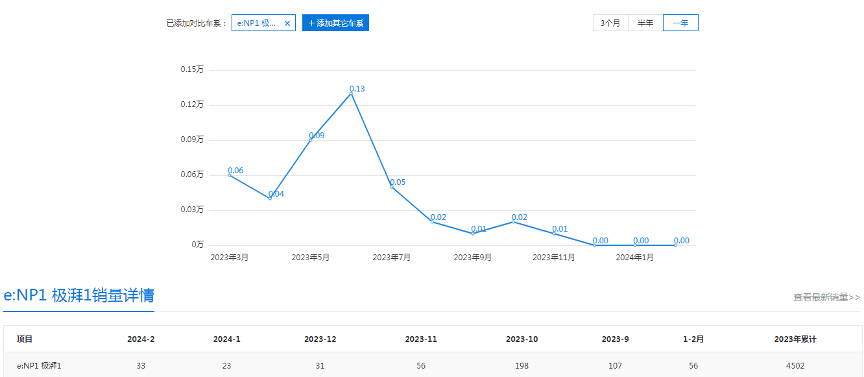Click the 4502 cumulative sales cell
This screenshot has width=864, height=377.
[x=795, y=365]
